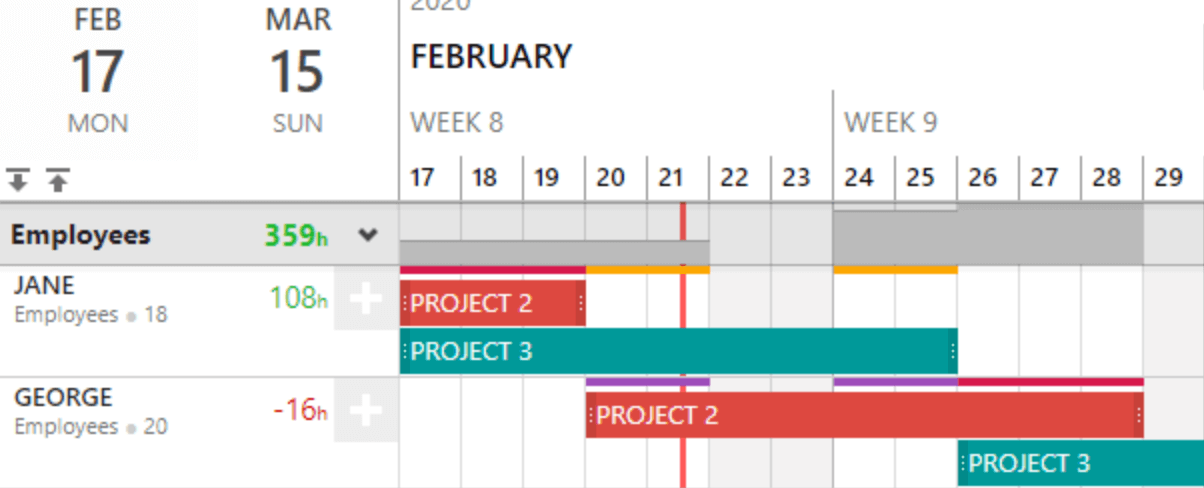
Task: Click the right resize handle of Jane's Project 3
Action: click(952, 351)
